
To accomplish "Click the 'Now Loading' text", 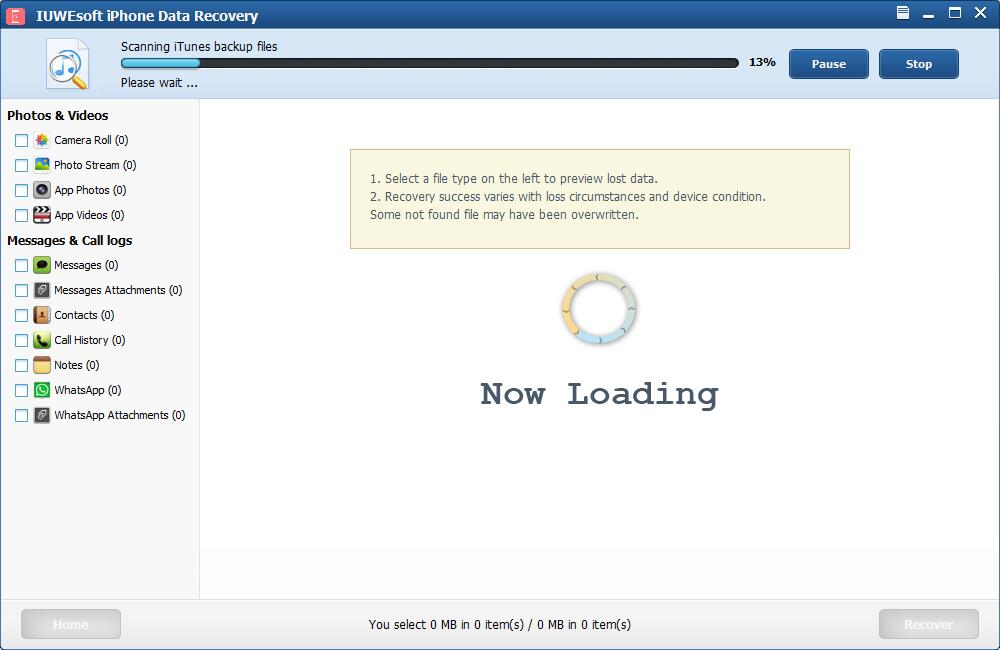I will point(599,394).
